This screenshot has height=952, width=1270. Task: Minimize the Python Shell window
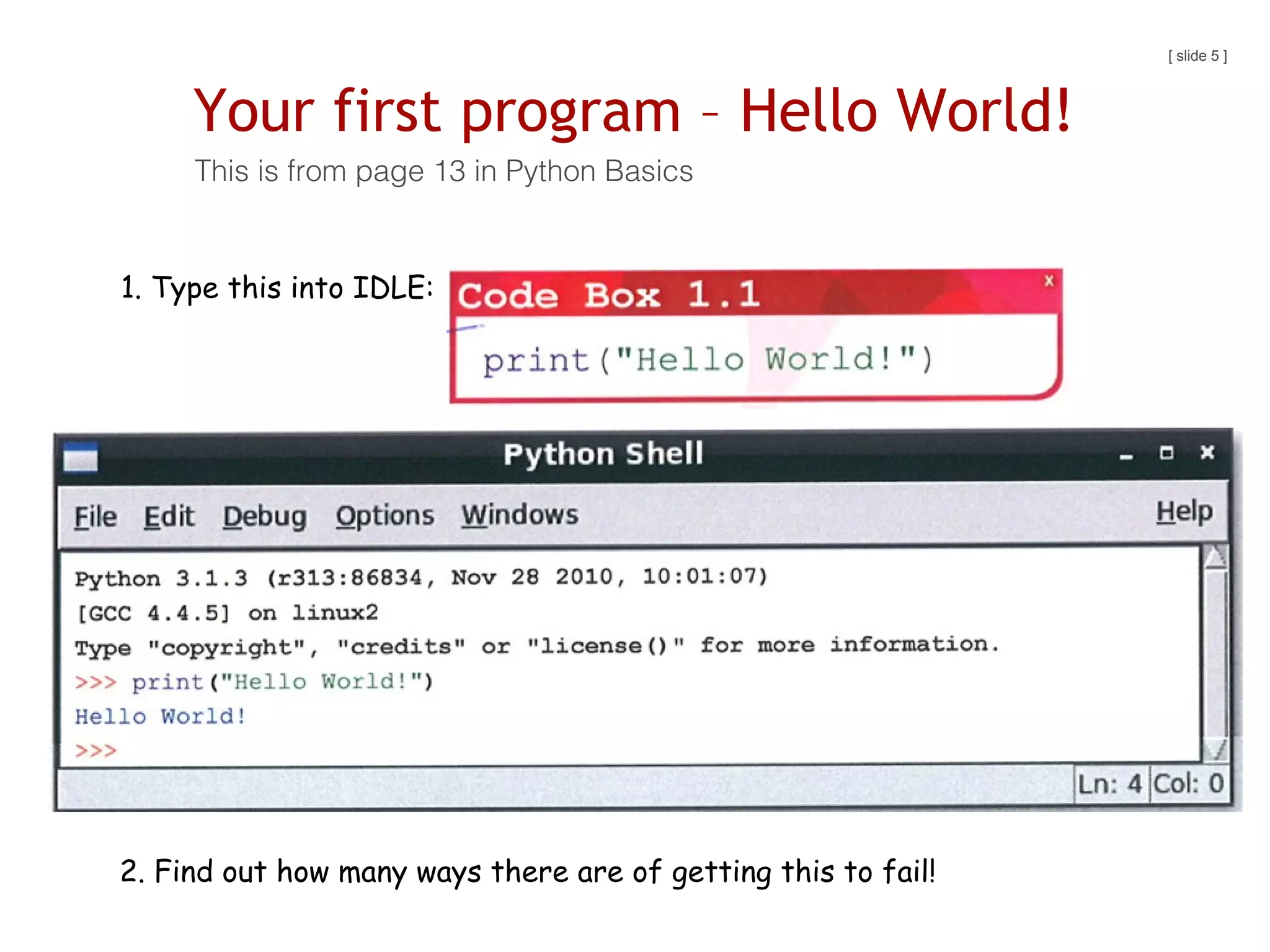pos(1126,457)
